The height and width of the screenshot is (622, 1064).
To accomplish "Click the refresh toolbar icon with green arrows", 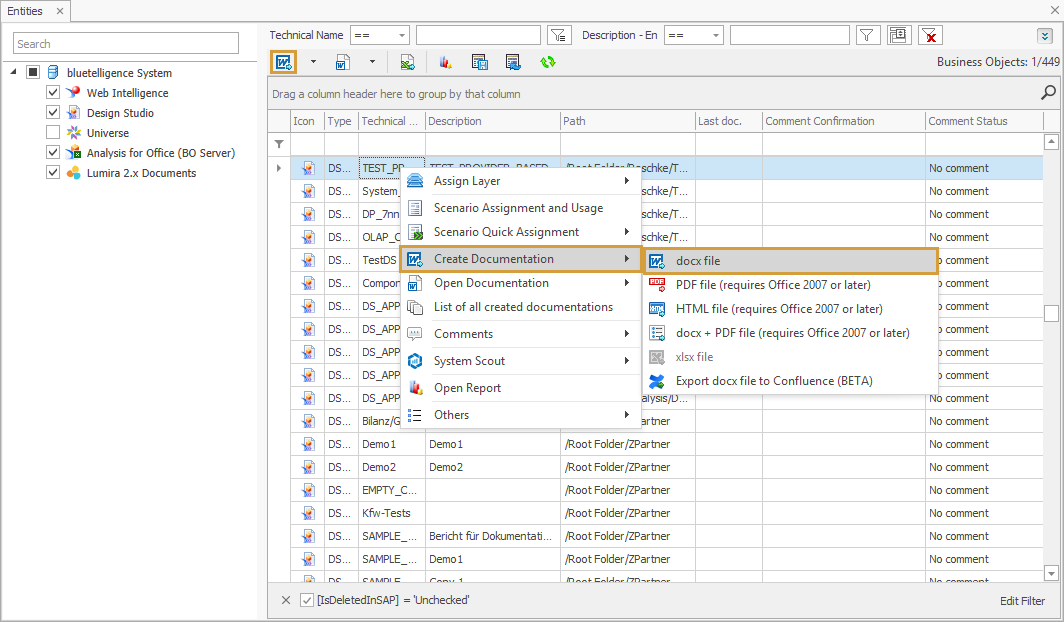I will tap(548, 61).
